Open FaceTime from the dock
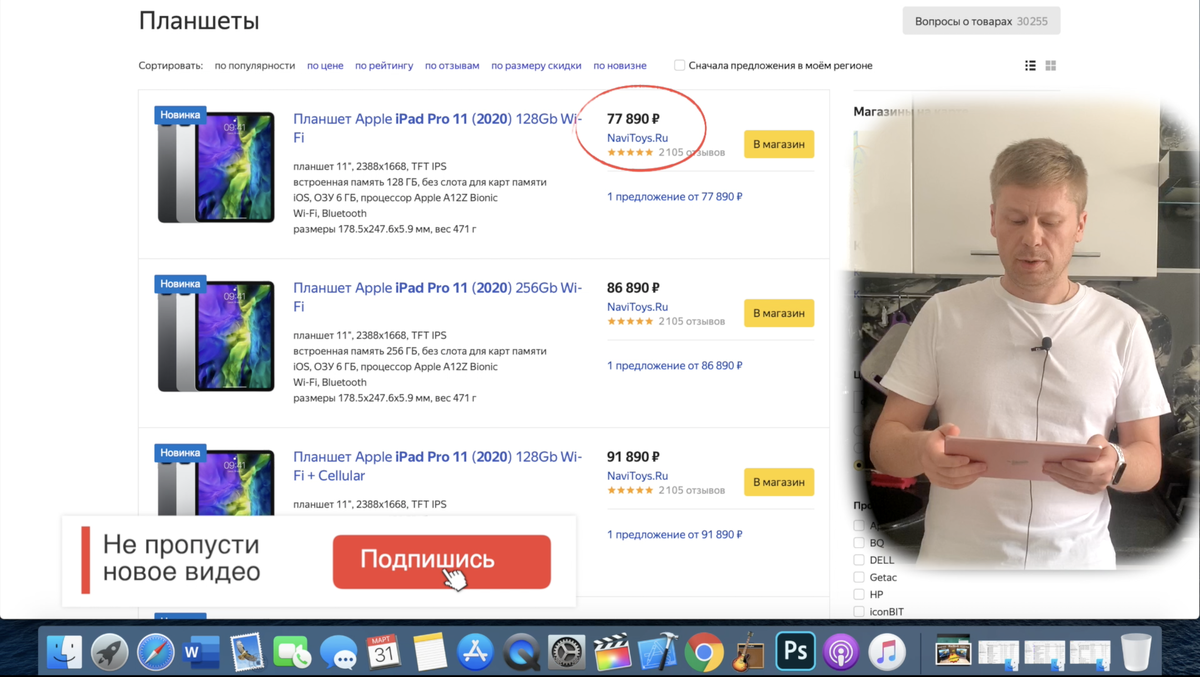Viewport: 1200px width, 677px height. click(293, 652)
